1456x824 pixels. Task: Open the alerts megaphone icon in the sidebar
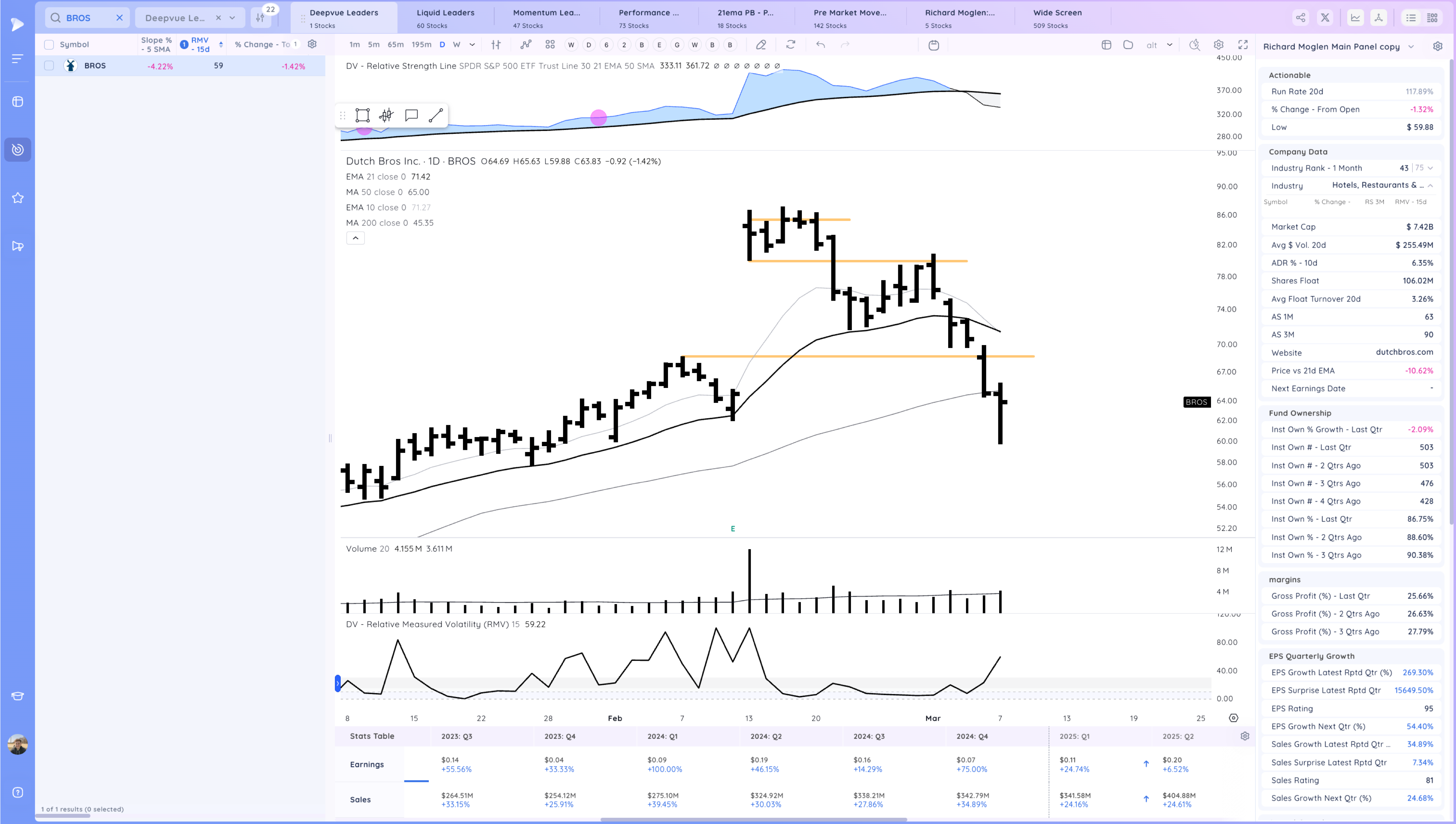pyautogui.click(x=17, y=246)
